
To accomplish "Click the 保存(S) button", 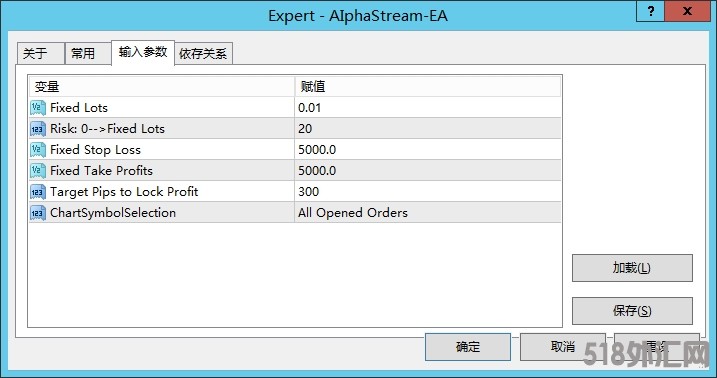I will 632,311.
